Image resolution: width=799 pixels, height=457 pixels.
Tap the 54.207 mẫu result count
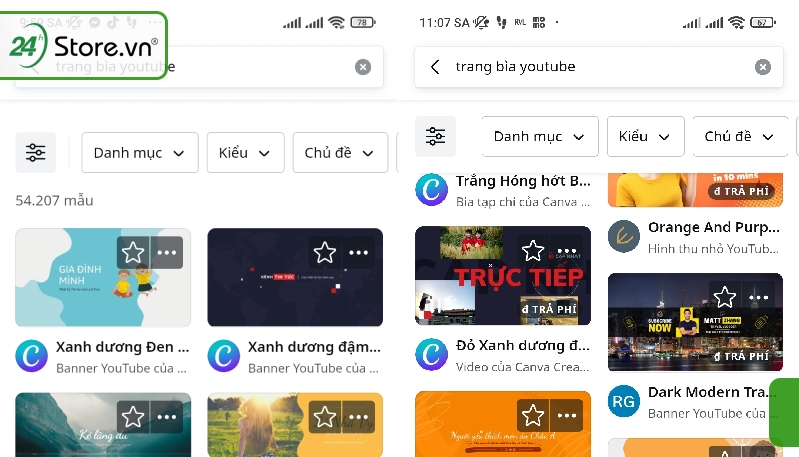[x=54, y=201]
